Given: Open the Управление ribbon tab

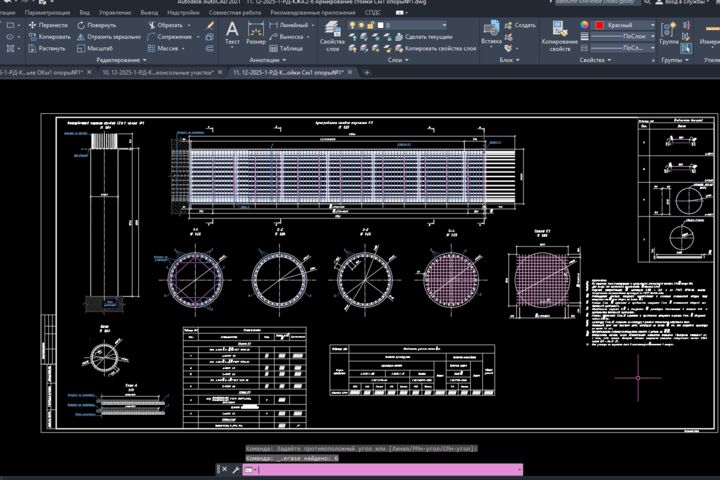Looking at the screenshot, I should [x=115, y=13].
